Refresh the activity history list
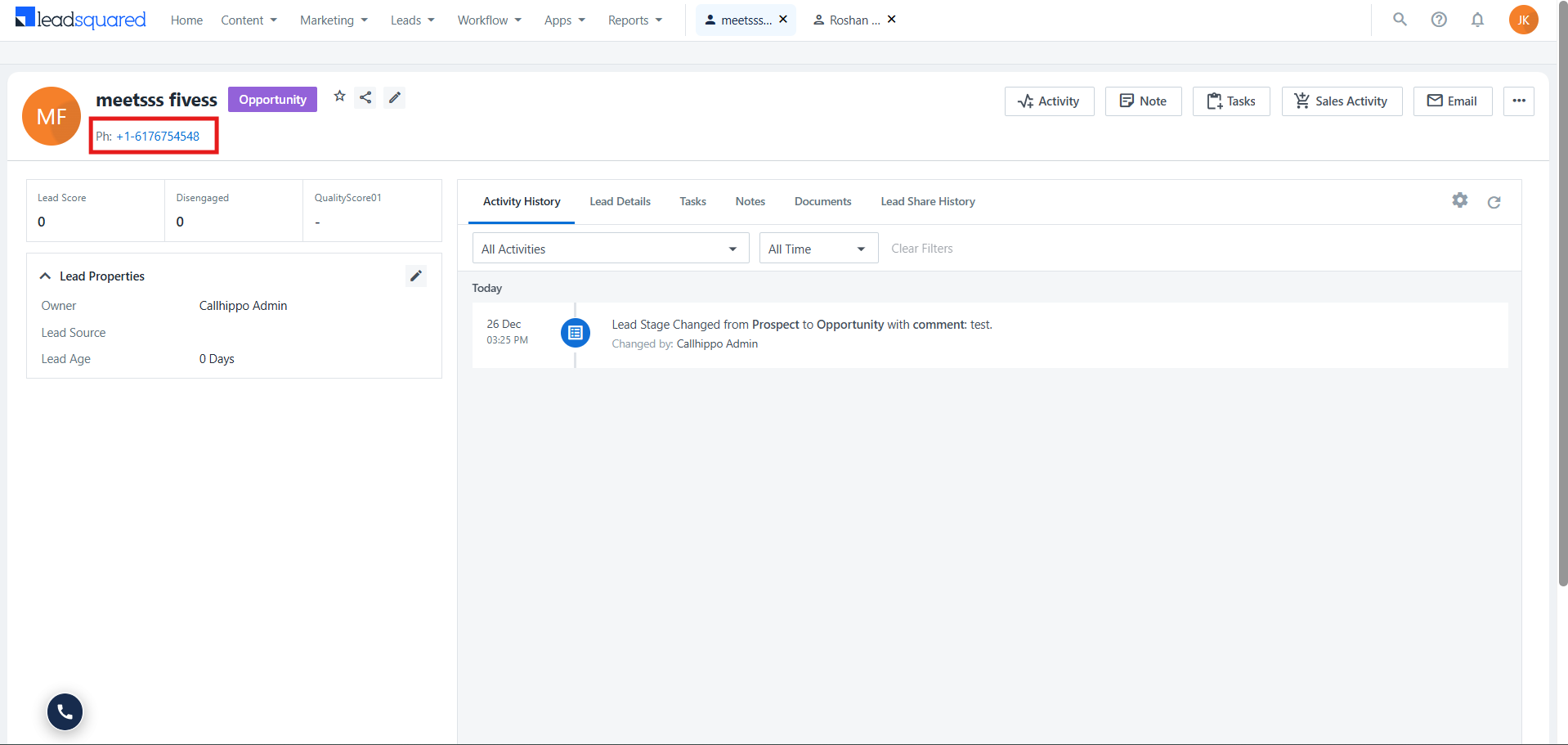Screen dimensions: 1568x745 [x=1494, y=202]
